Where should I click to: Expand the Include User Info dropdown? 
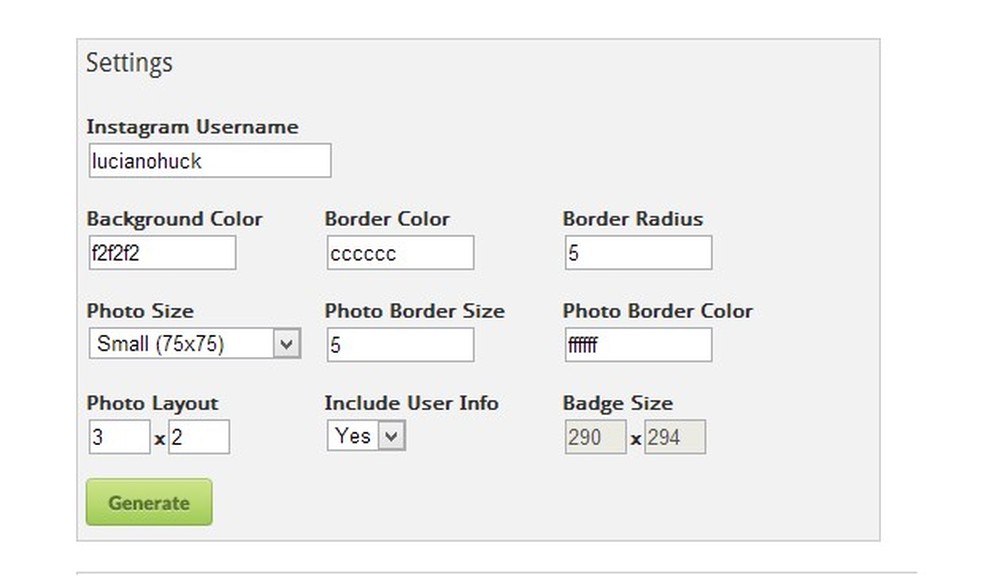click(x=365, y=436)
